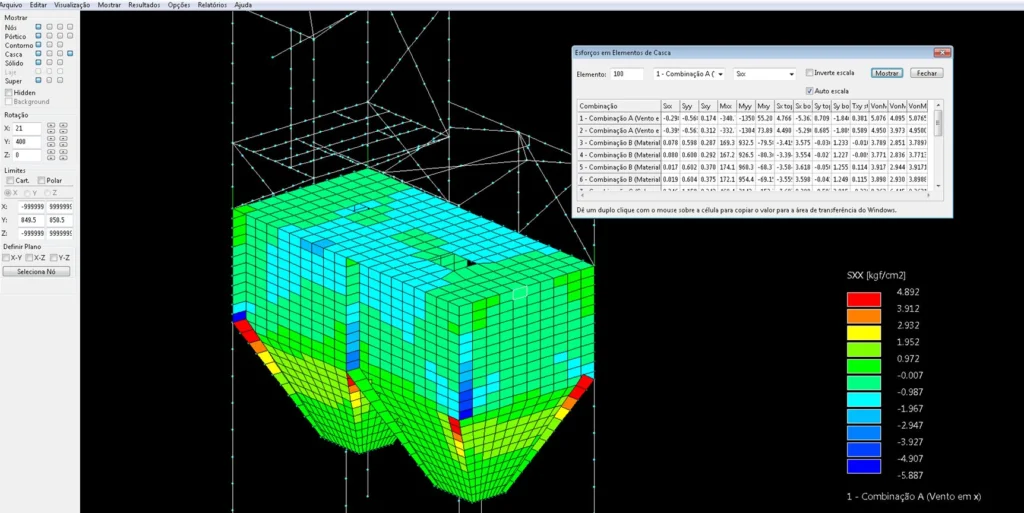The height and width of the screenshot is (513, 1024).
Task: Toggle first Super display icon
Action: (x=38, y=80)
